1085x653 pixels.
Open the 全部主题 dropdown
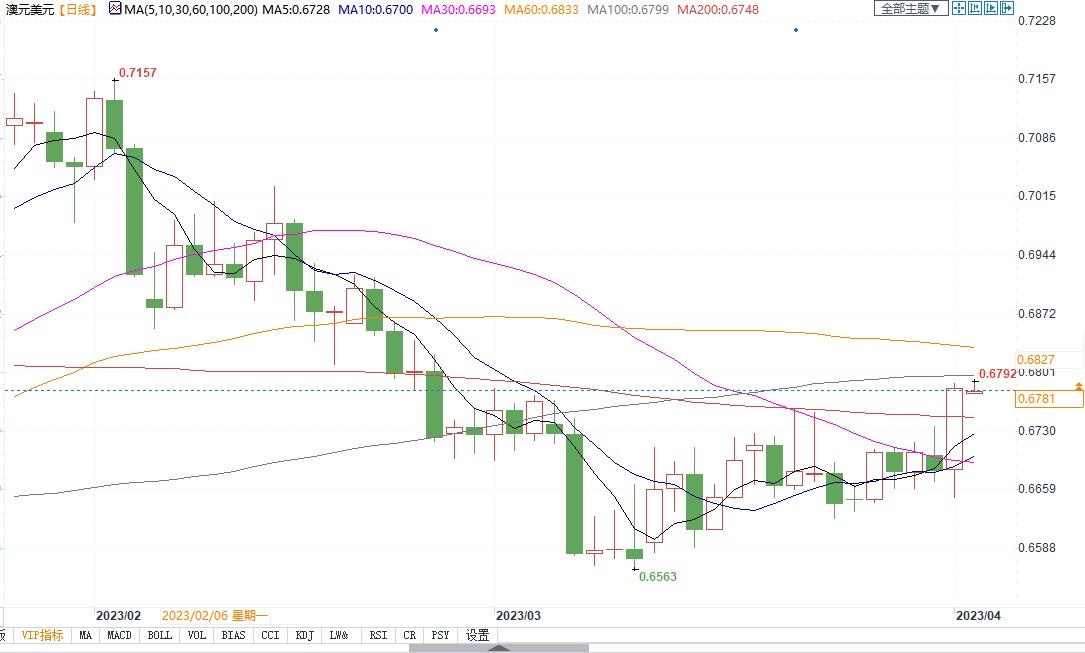(x=910, y=8)
